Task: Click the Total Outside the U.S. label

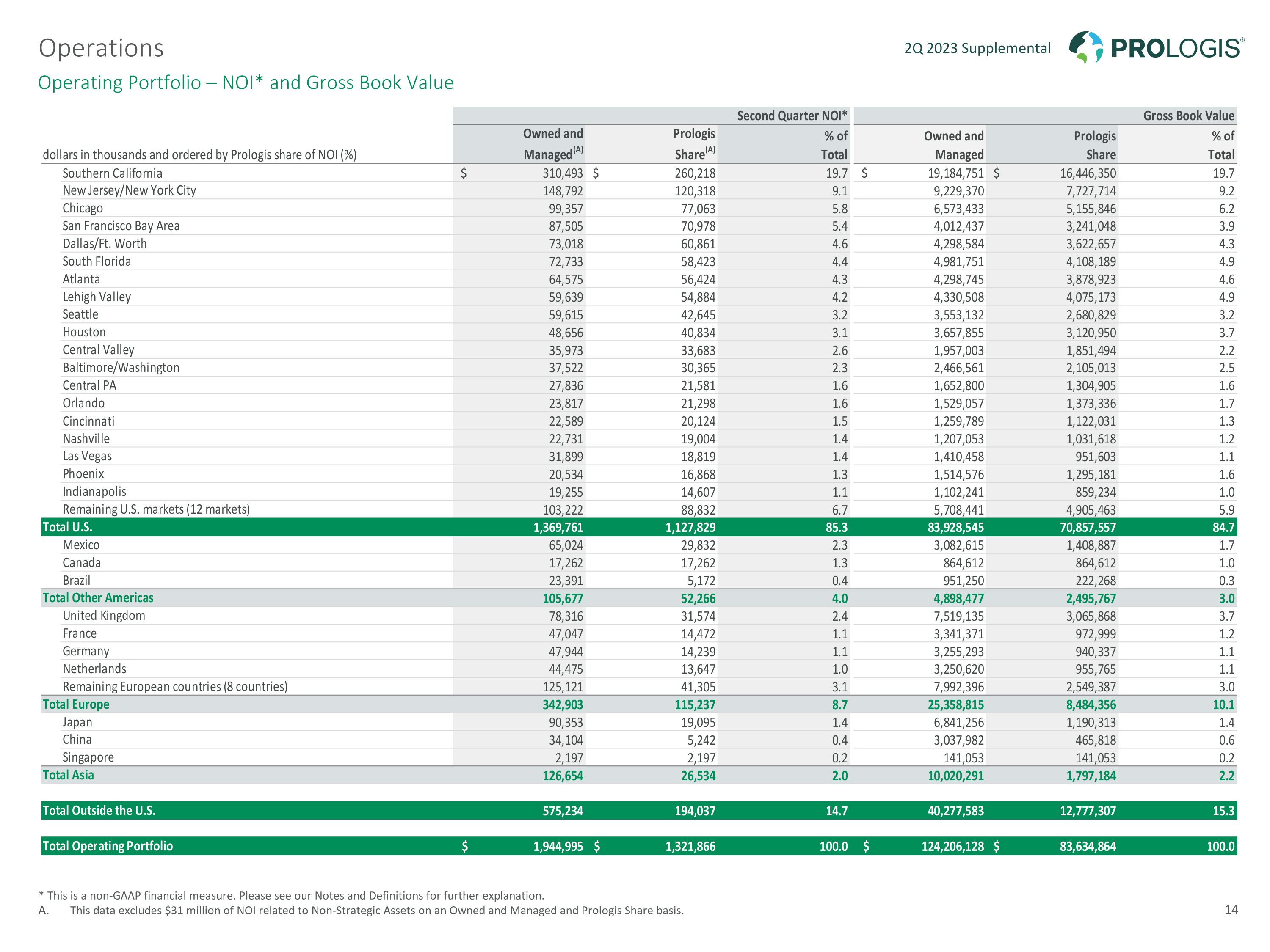Action: click(99, 810)
